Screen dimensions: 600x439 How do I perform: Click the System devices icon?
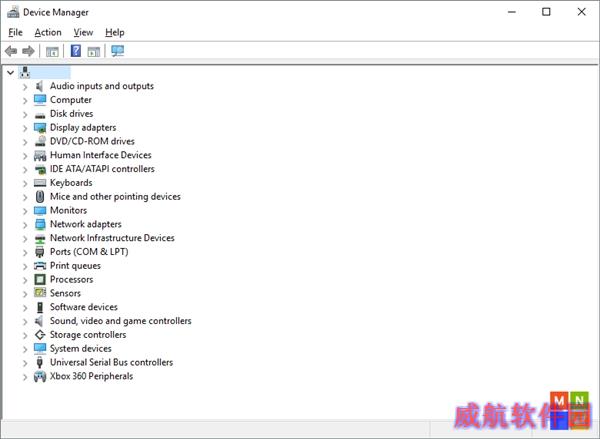pyautogui.click(x=40, y=348)
